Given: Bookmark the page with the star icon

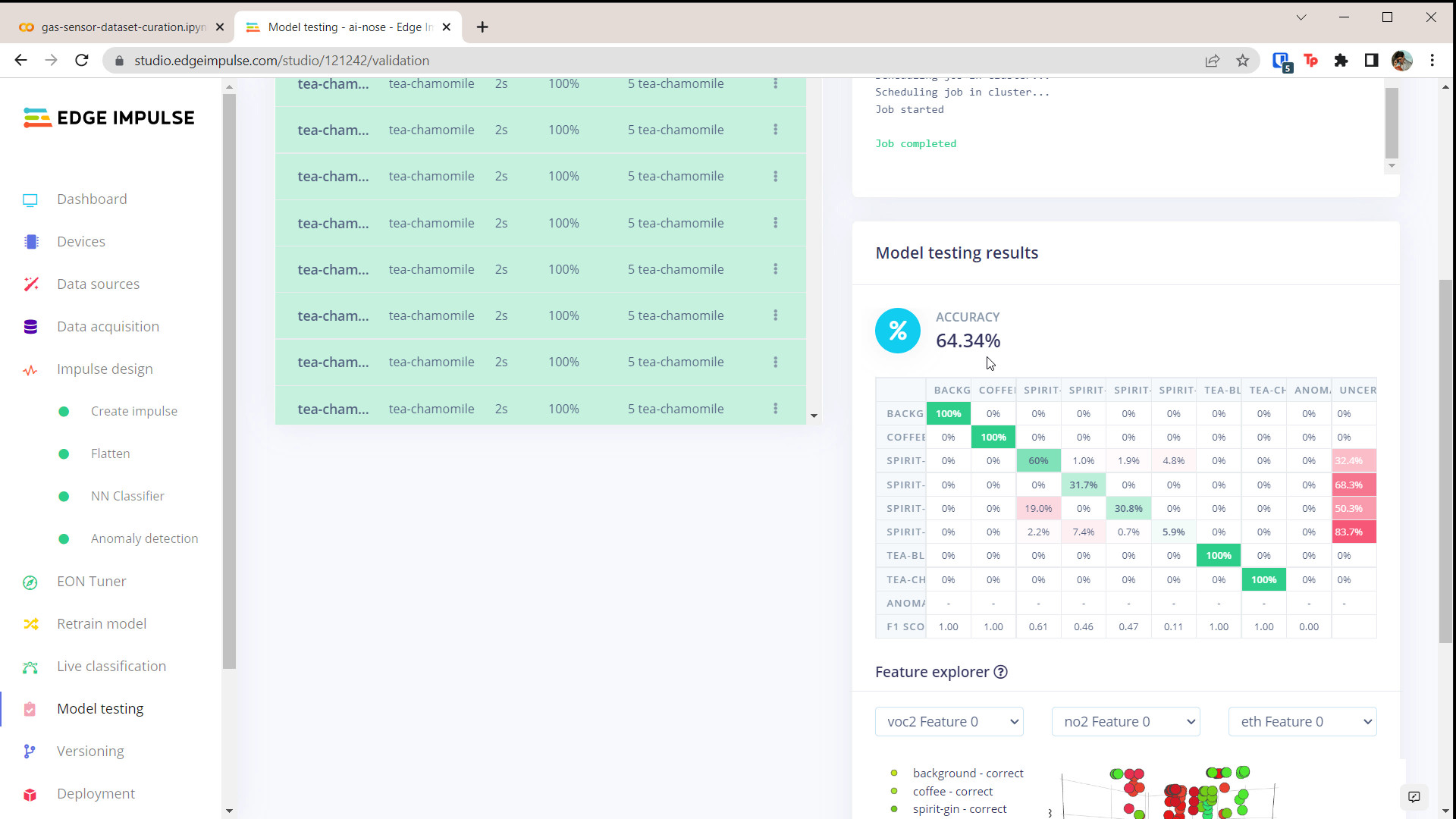Looking at the screenshot, I should pos(1243,61).
